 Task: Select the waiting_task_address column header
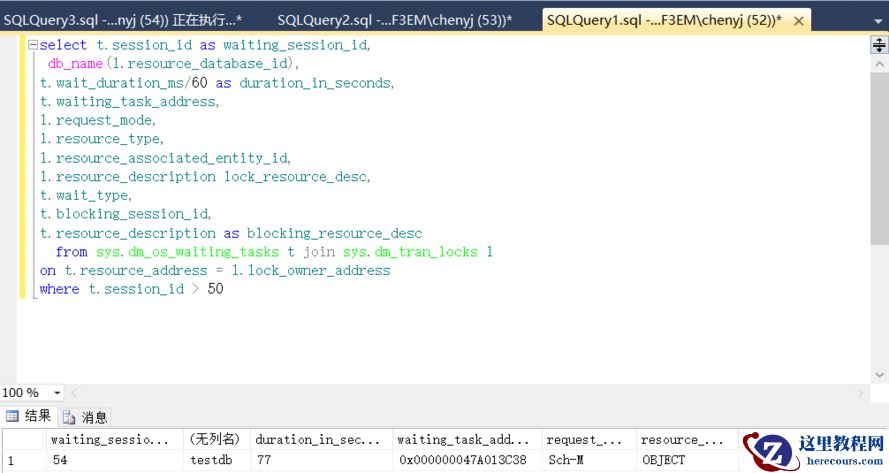coord(463,439)
